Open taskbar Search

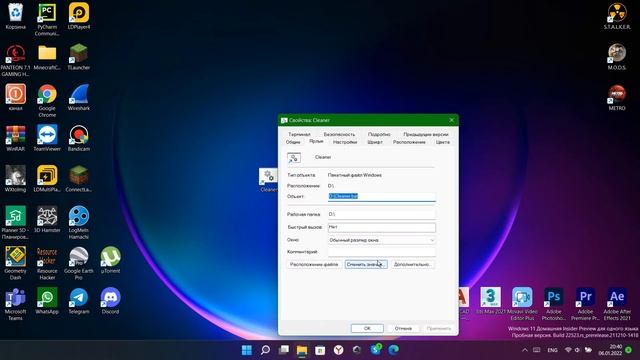click(265, 350)
